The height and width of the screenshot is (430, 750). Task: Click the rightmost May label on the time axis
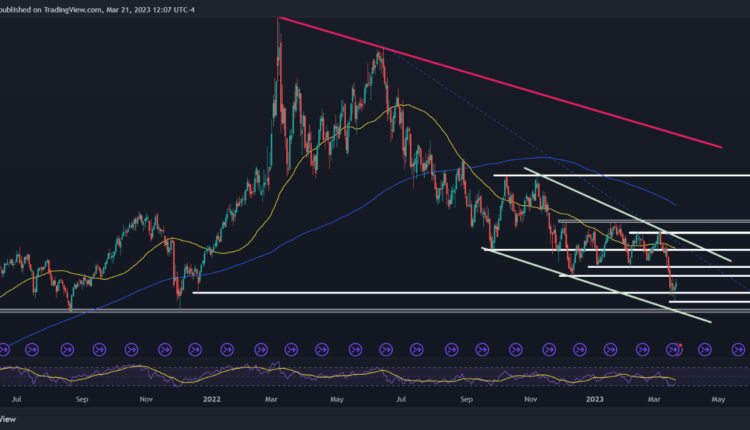(x=718, y=397)
